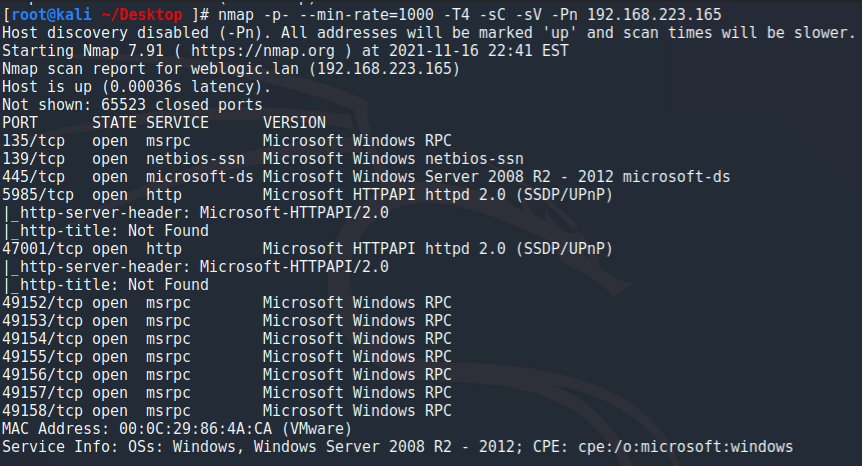Select the 49158/tcp msrpc row
This screenshot has width=862, height=466.
pos(226,411)
